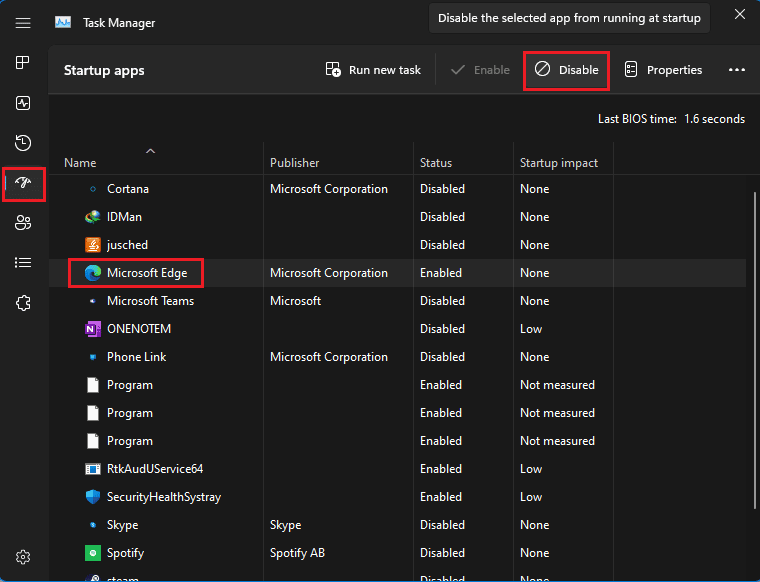
Task: Open Properties for the selected app
Action: click(x=663, y=70)
